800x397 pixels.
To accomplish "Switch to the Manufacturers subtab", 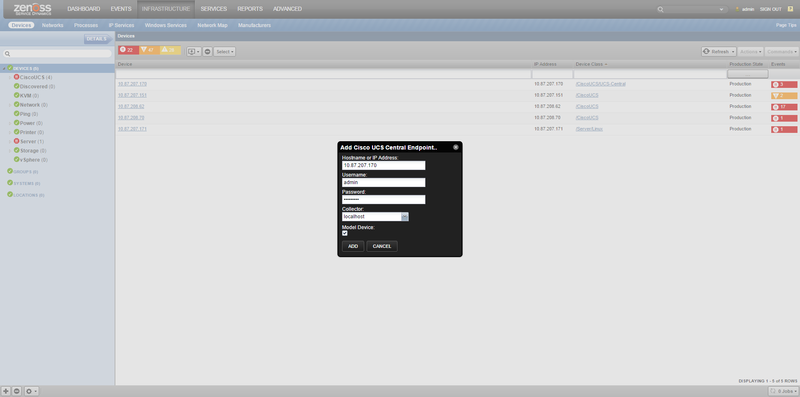I will [x=255, y=25].
